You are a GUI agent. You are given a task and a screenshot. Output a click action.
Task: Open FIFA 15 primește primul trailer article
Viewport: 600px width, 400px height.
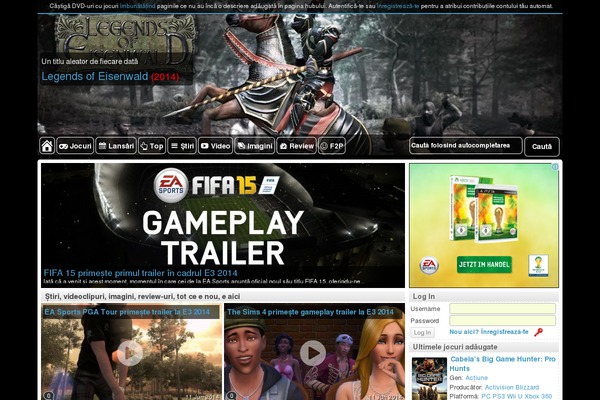point(140,273)
